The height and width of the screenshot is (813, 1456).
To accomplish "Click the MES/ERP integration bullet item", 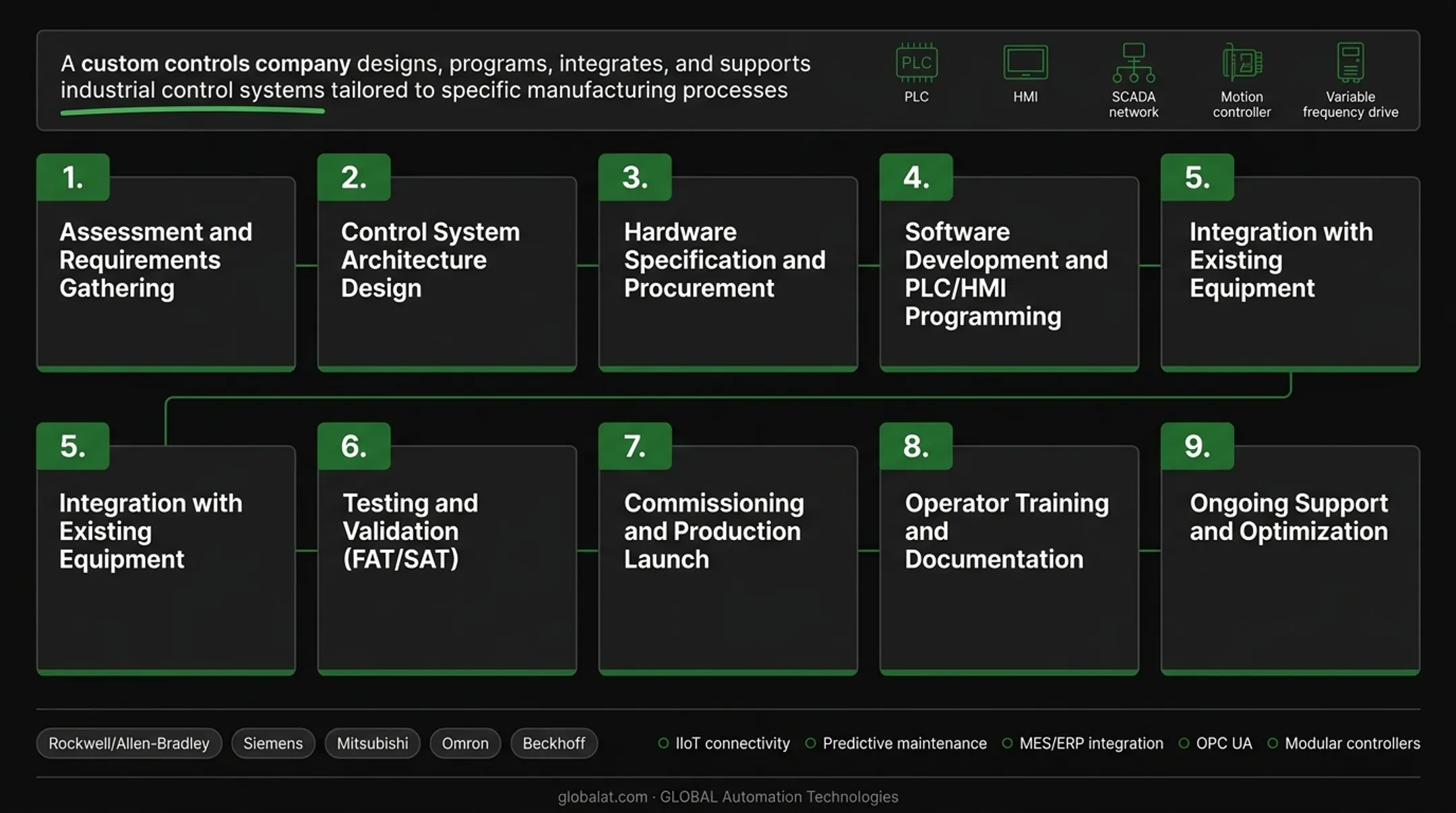I will pos(1083,743).
